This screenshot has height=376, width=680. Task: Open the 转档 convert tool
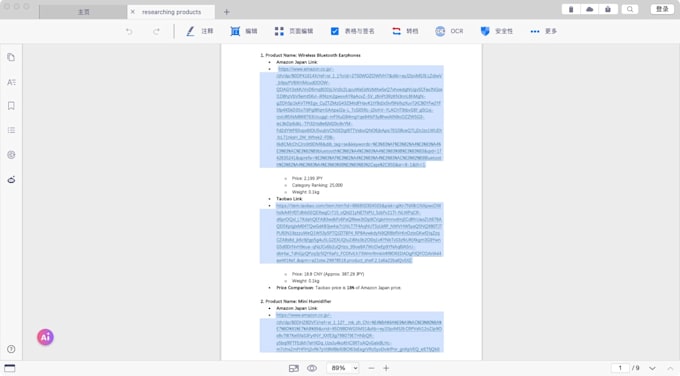point(405,31)
